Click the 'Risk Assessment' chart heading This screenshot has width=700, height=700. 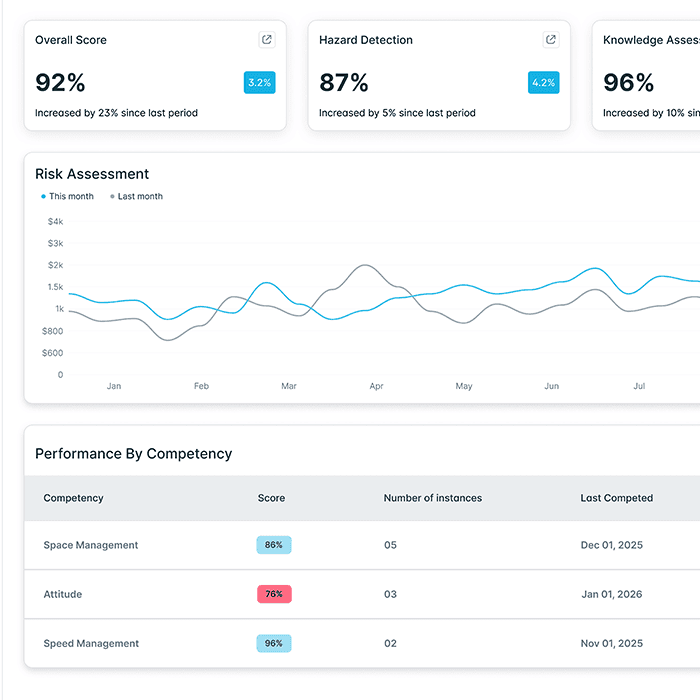pos(92,174)
